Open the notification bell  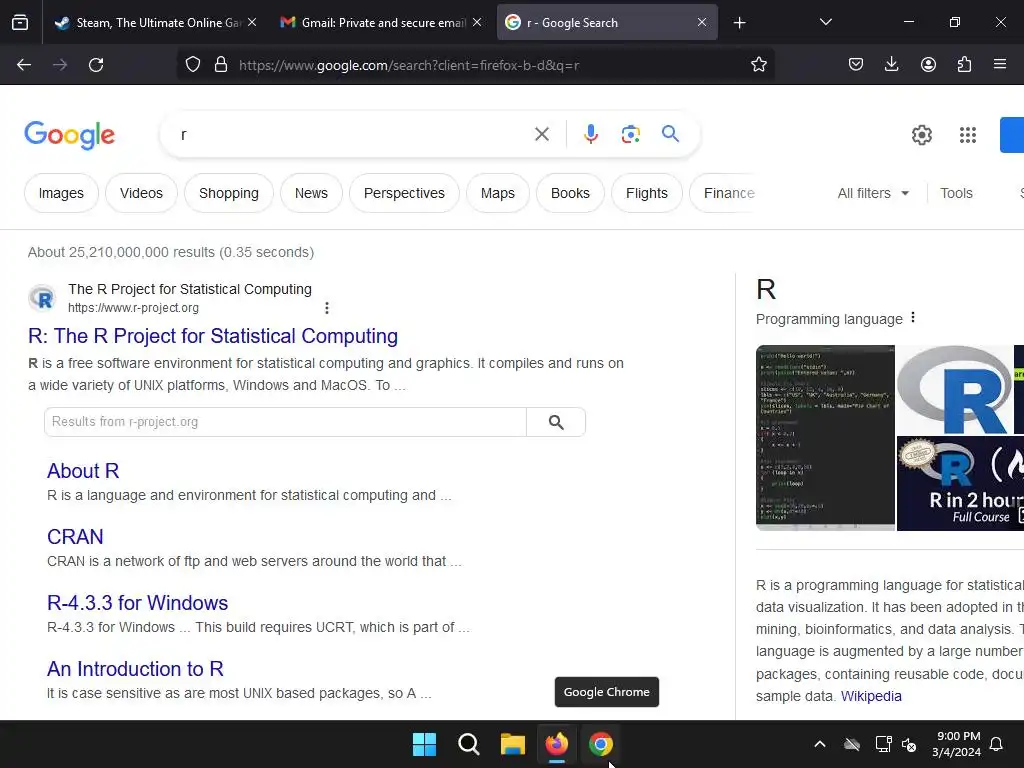tap(996, 744)
